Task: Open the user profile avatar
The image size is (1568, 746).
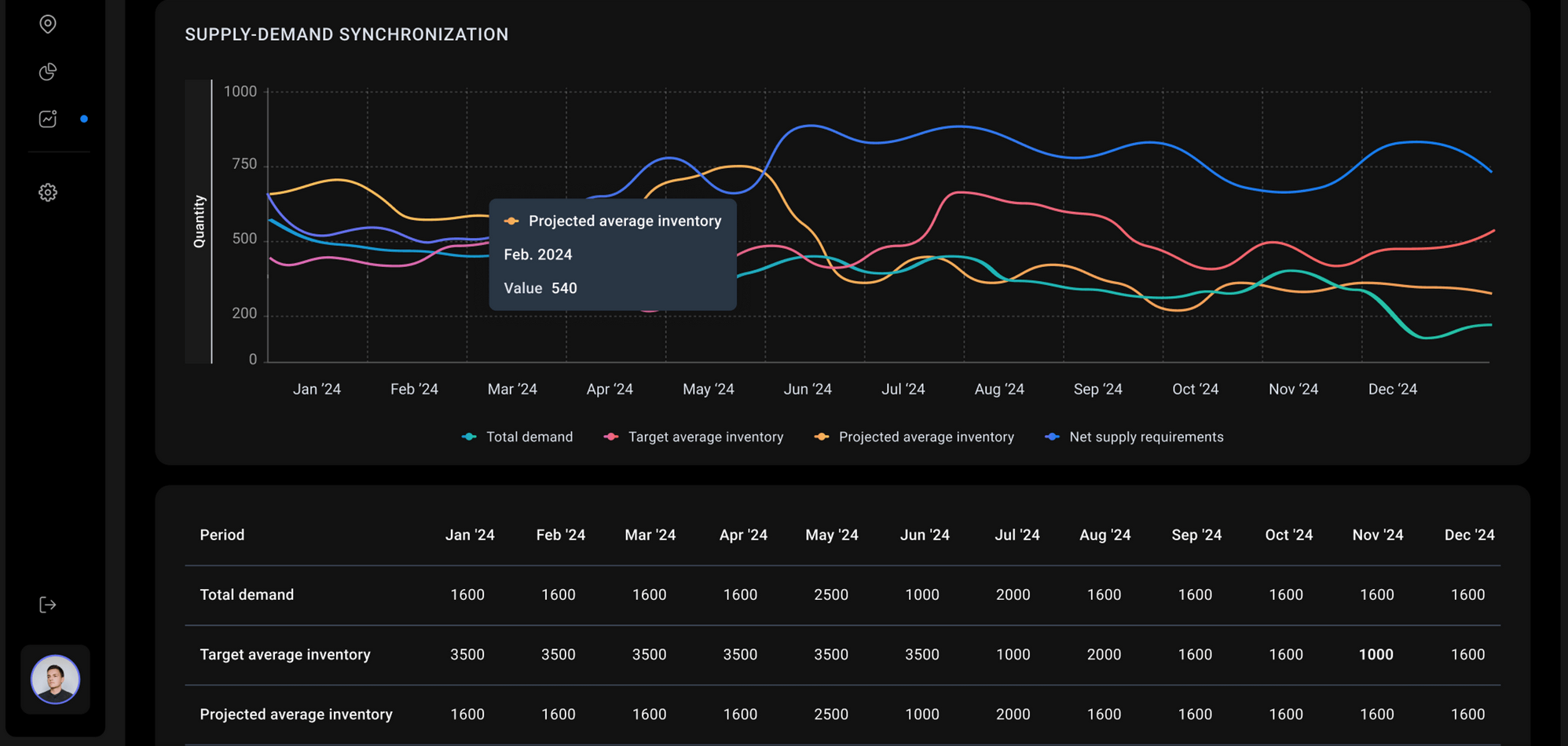Action: [x=55, y=679]
